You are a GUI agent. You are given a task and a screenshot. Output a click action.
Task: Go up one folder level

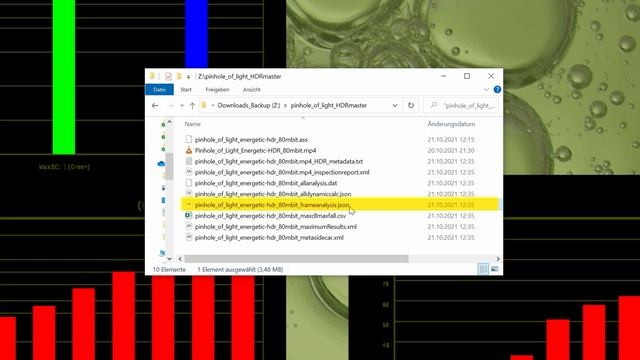coord(192,106)
